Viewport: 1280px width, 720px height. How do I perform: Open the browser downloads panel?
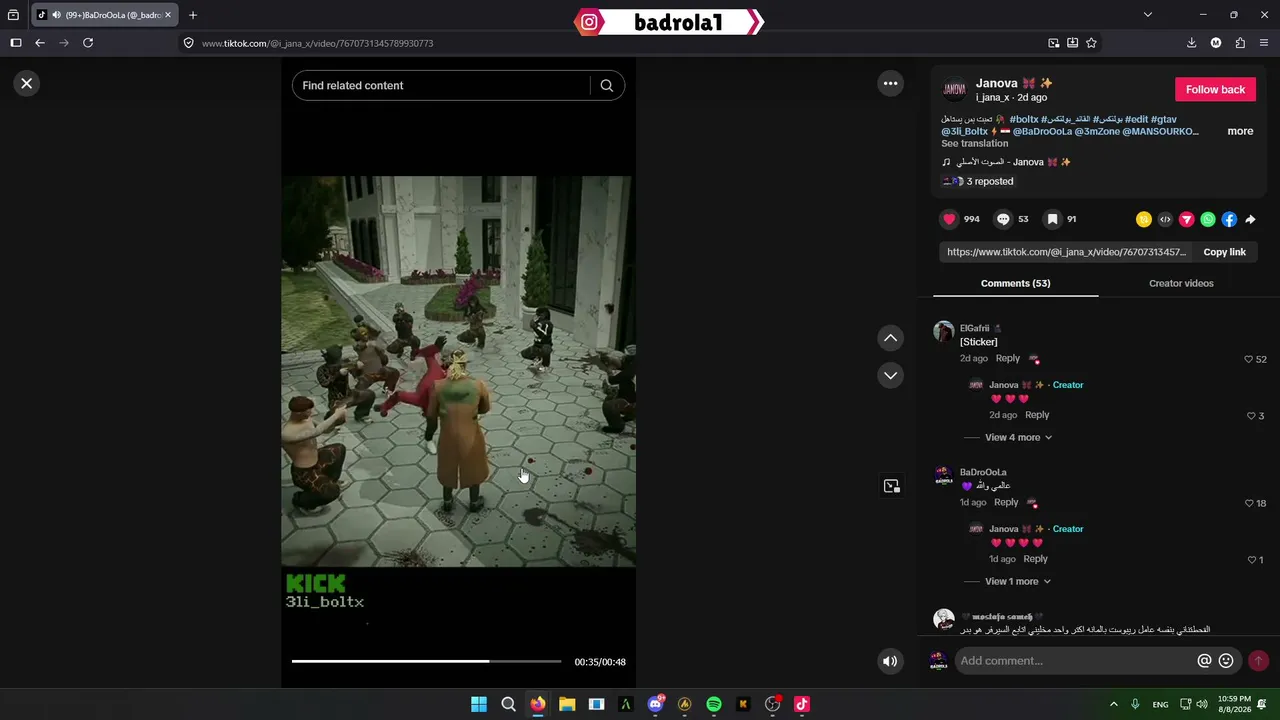pos(1191,43)
